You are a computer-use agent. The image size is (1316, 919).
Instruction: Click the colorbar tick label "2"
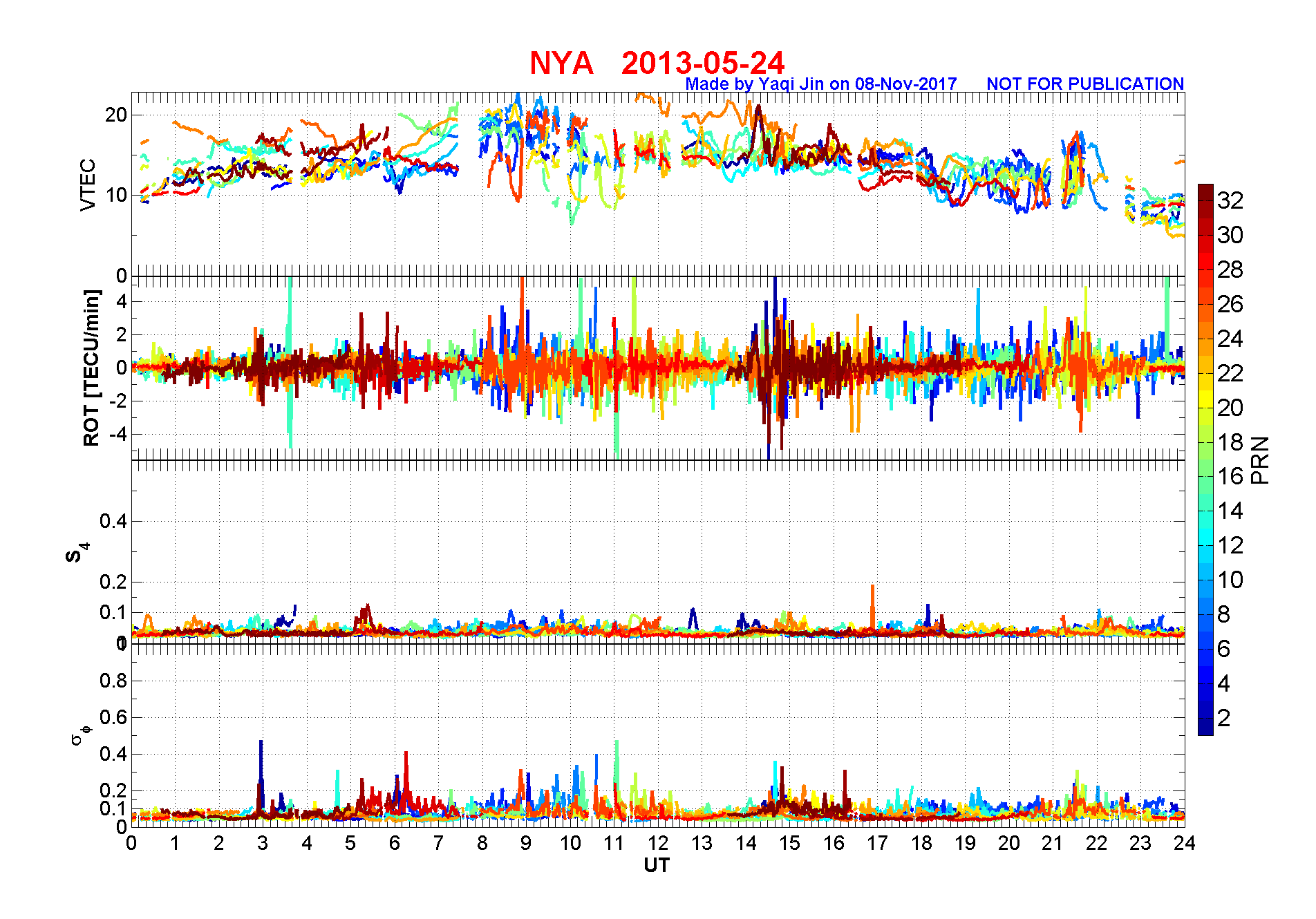(x=1223, y=718)
